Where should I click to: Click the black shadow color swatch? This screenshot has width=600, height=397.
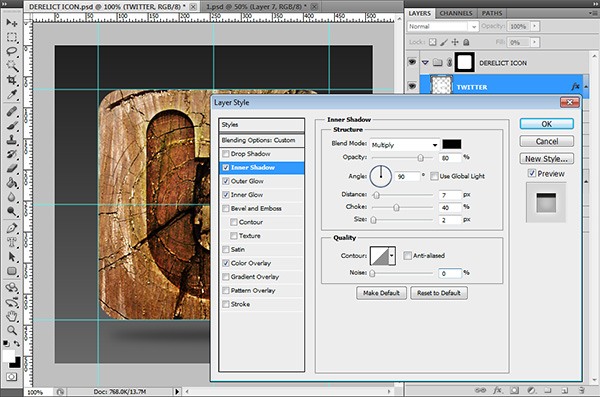click(452, 144)
